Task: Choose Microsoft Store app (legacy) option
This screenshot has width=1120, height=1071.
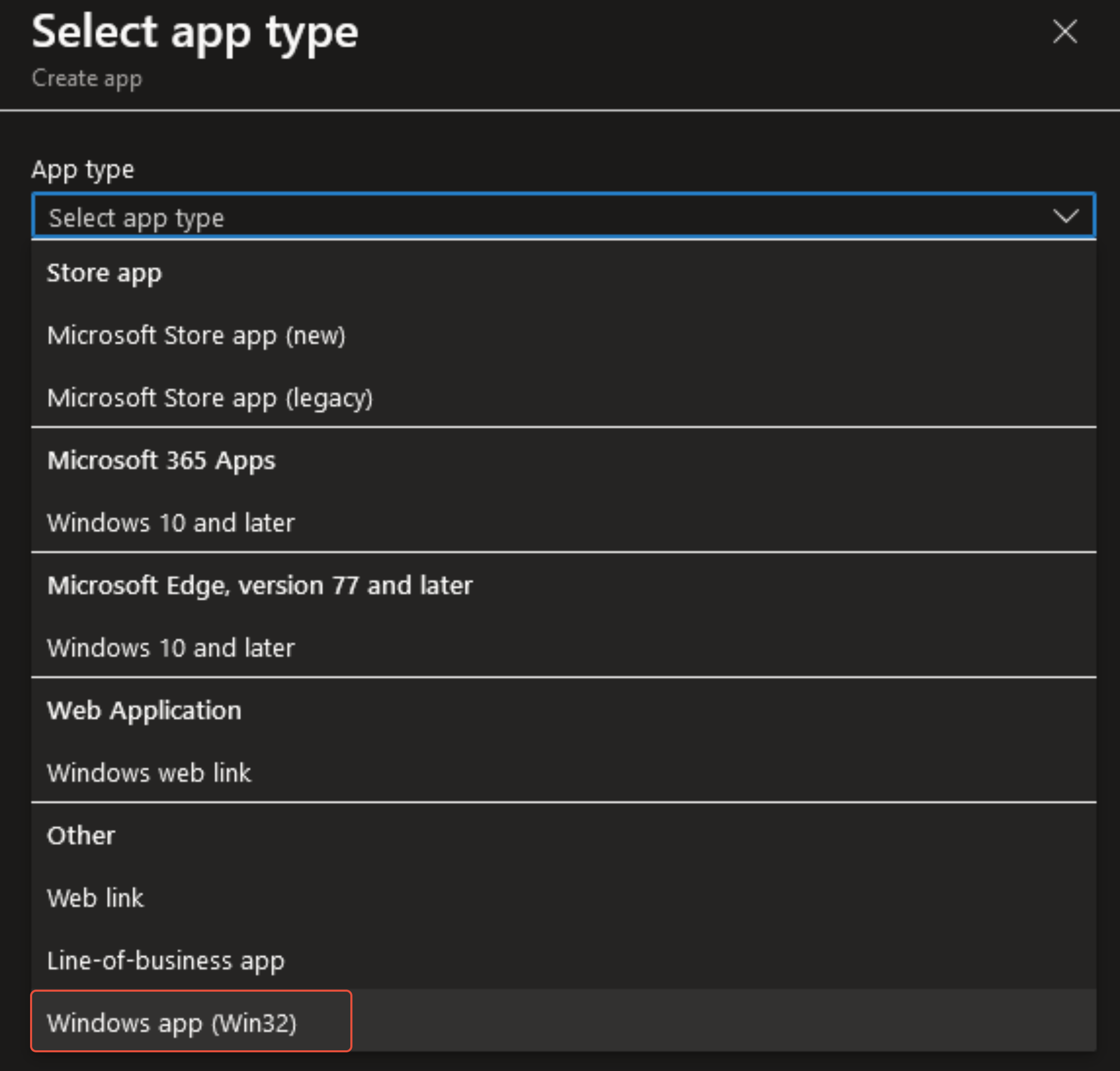Action: 209,398
